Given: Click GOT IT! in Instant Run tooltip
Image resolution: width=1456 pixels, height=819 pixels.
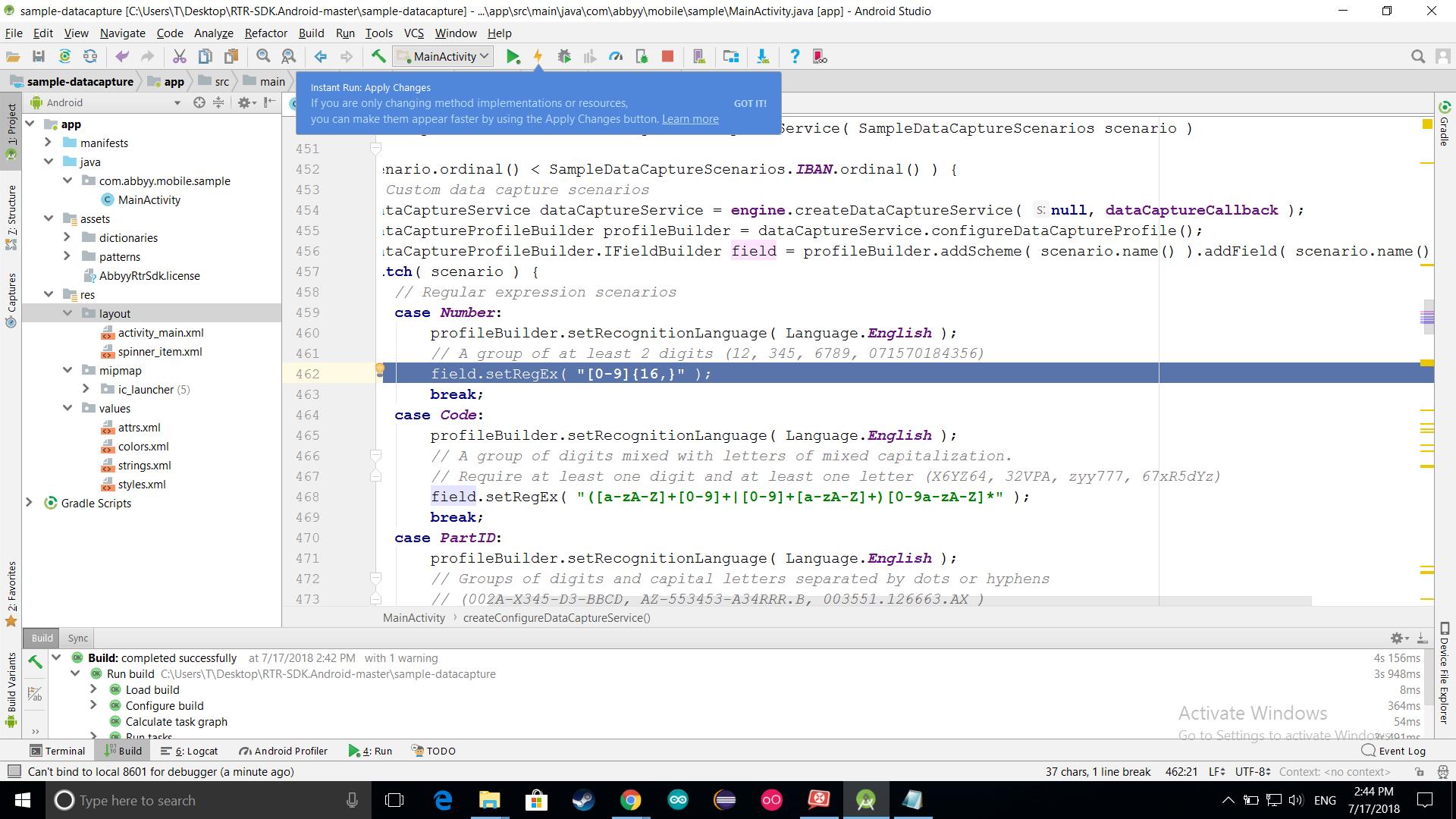Looking at the screenshot, I should pos(750,104).
